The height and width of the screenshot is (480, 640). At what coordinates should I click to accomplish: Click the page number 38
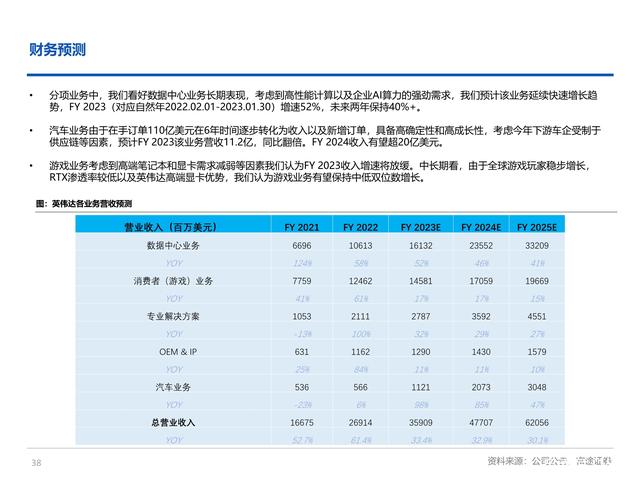(36, 462)
